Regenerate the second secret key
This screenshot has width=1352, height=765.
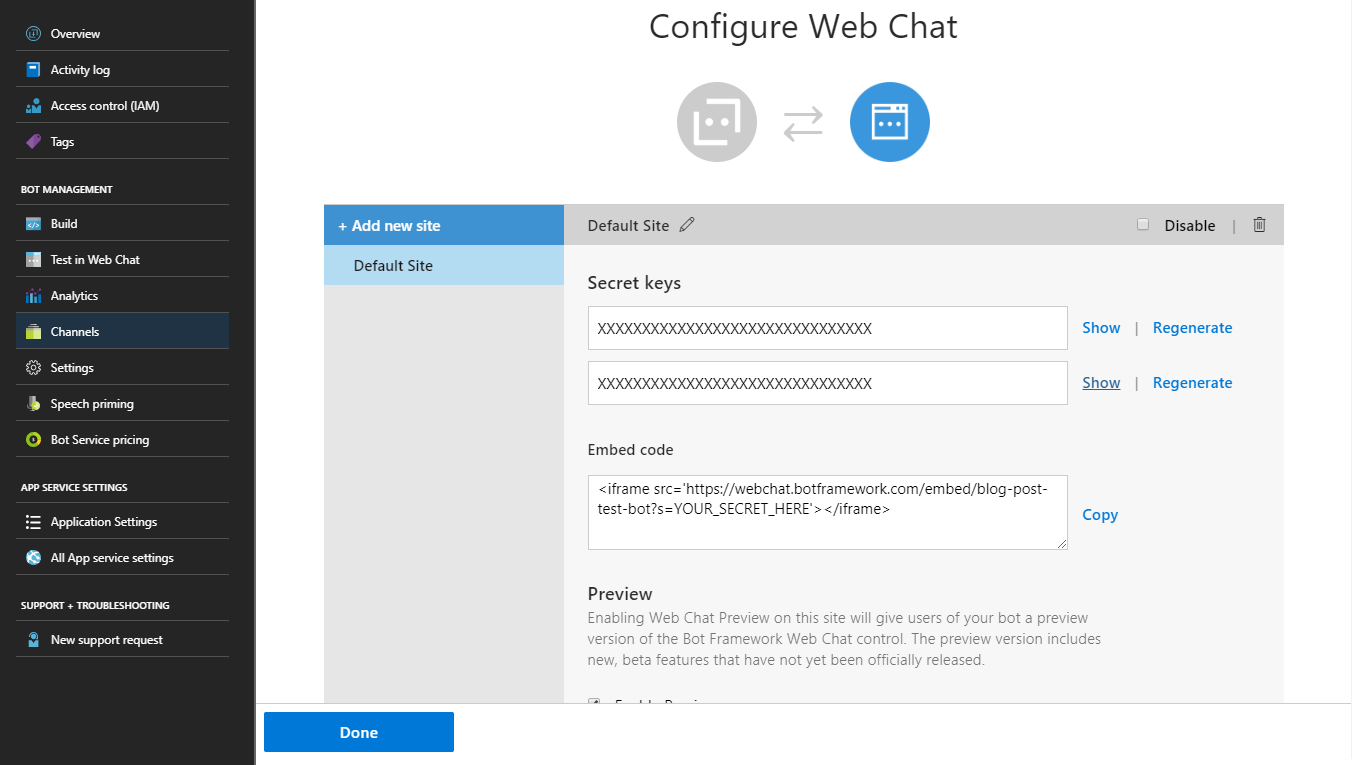1192,383
